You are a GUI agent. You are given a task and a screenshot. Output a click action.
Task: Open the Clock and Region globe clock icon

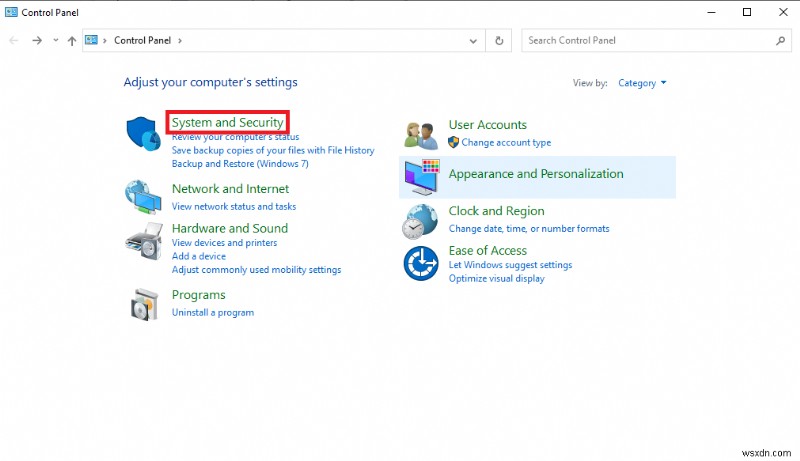420,221
